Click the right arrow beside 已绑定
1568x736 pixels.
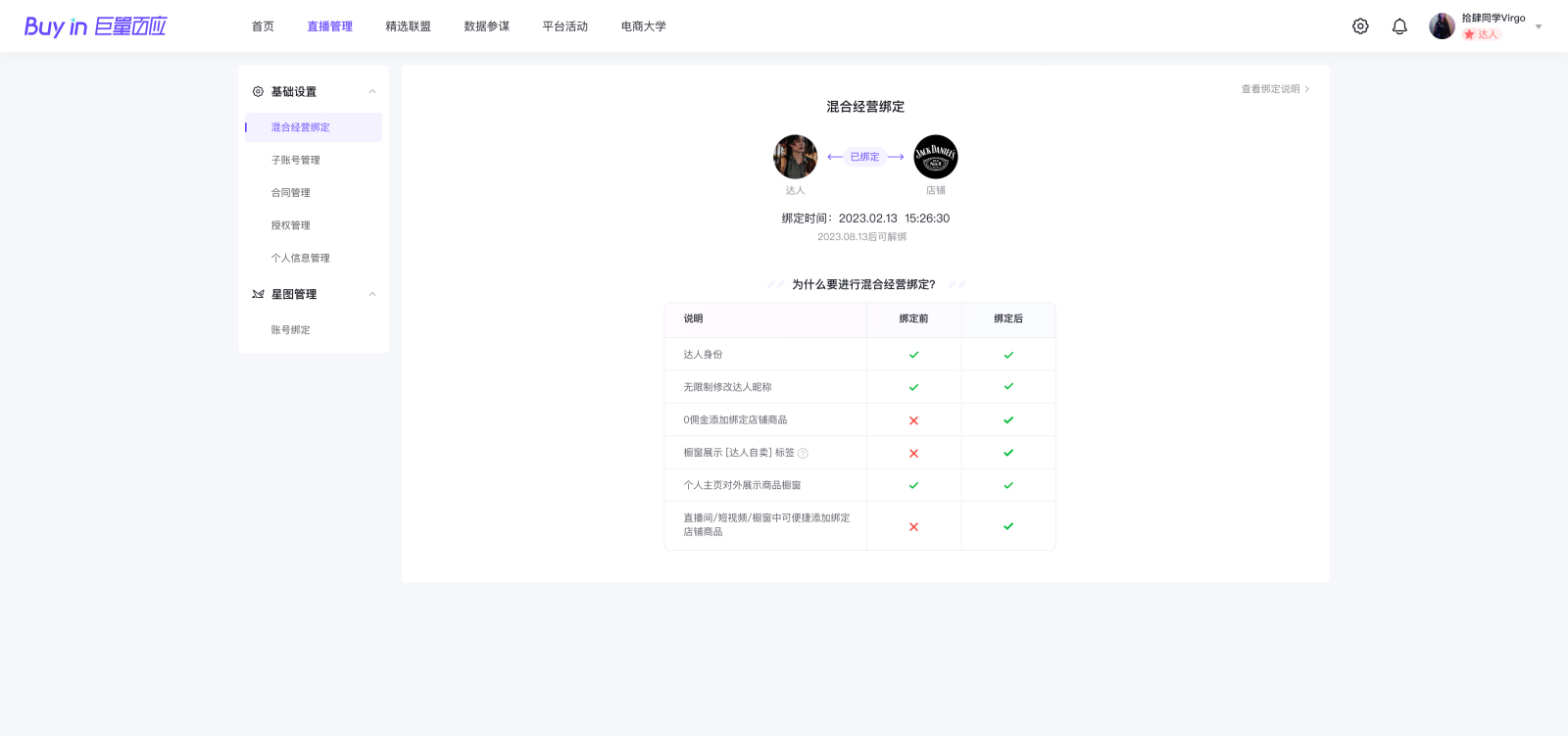point(896,157)
